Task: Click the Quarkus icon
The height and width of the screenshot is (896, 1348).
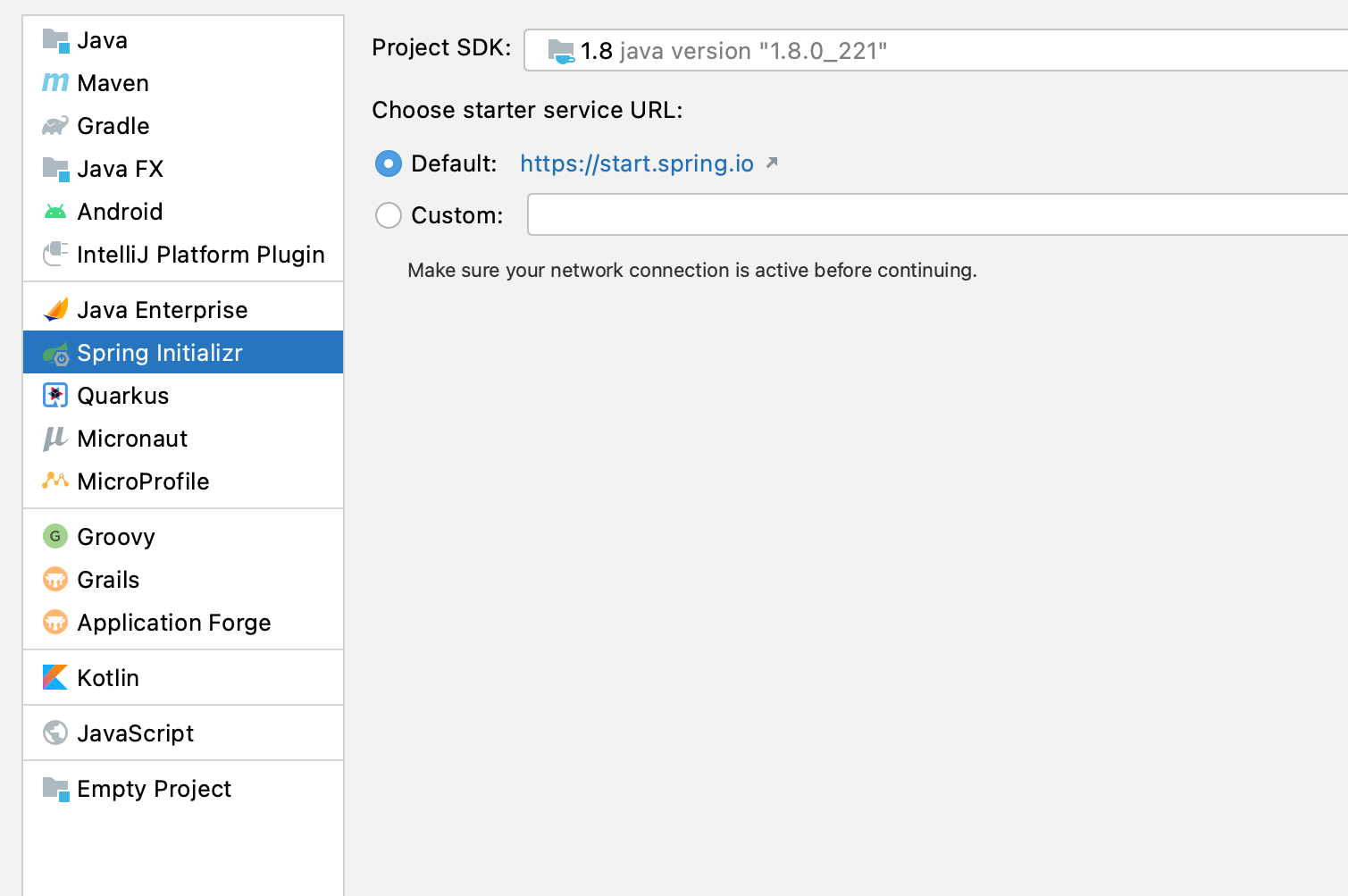Action: pos(55,396)
